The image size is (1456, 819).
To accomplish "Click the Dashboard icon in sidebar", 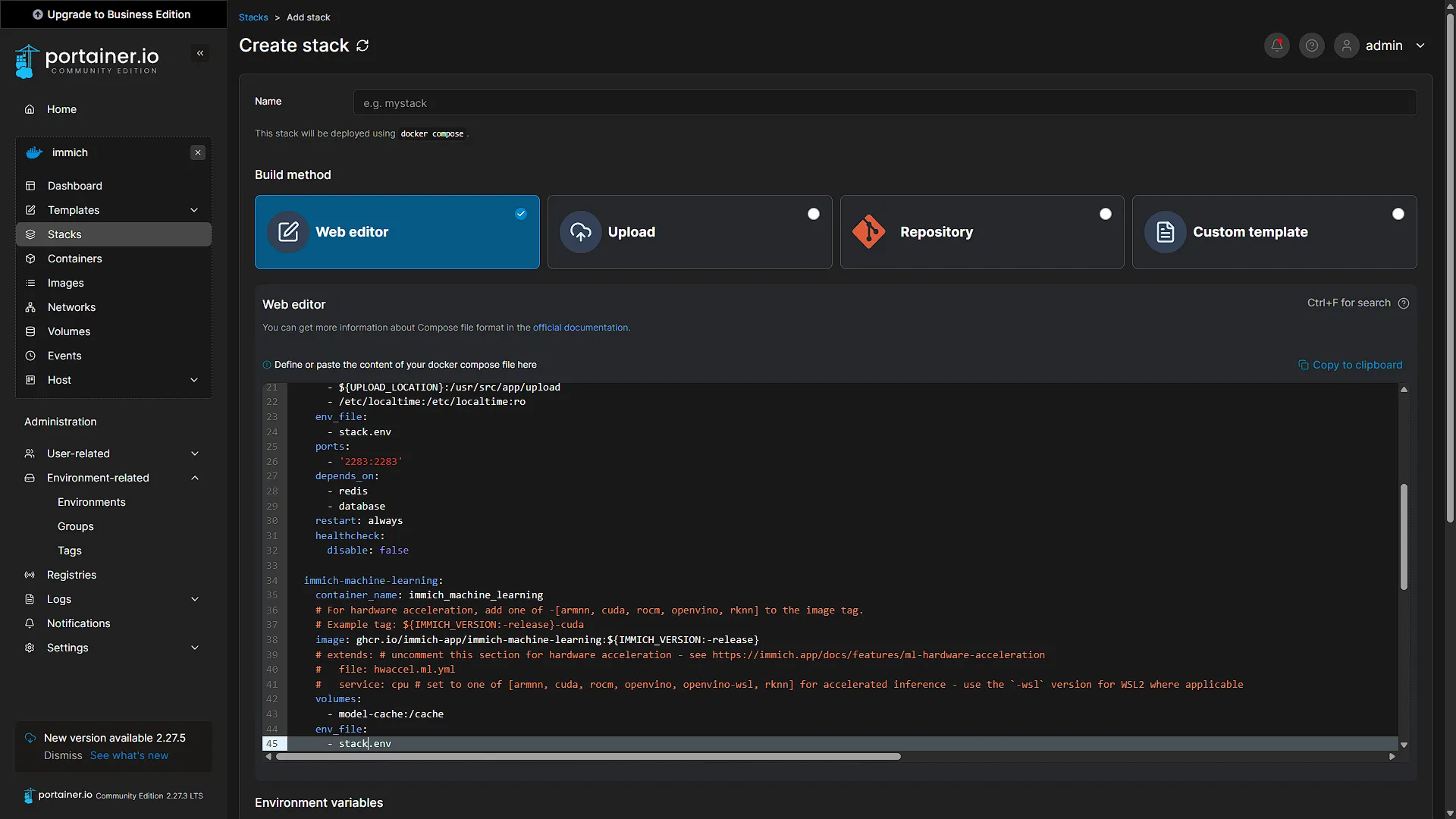I will [30, 186].
